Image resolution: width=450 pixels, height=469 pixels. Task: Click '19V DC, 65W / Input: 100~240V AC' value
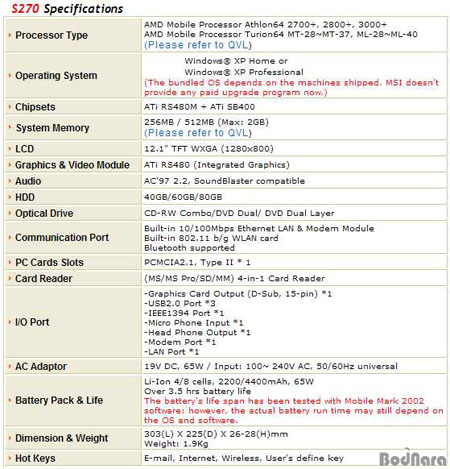point(271,366)
